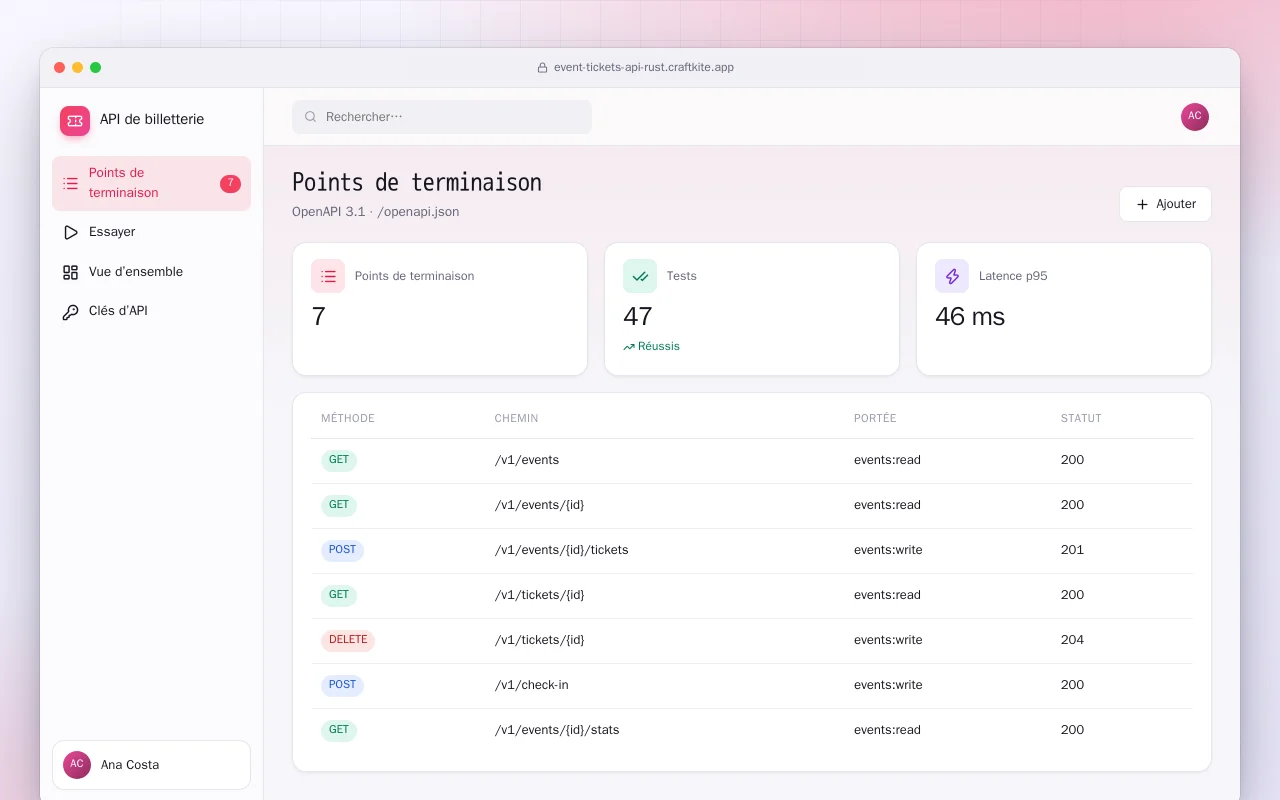Click the CHEMIN column header
1280x800 pixels.
coord(516,418)
